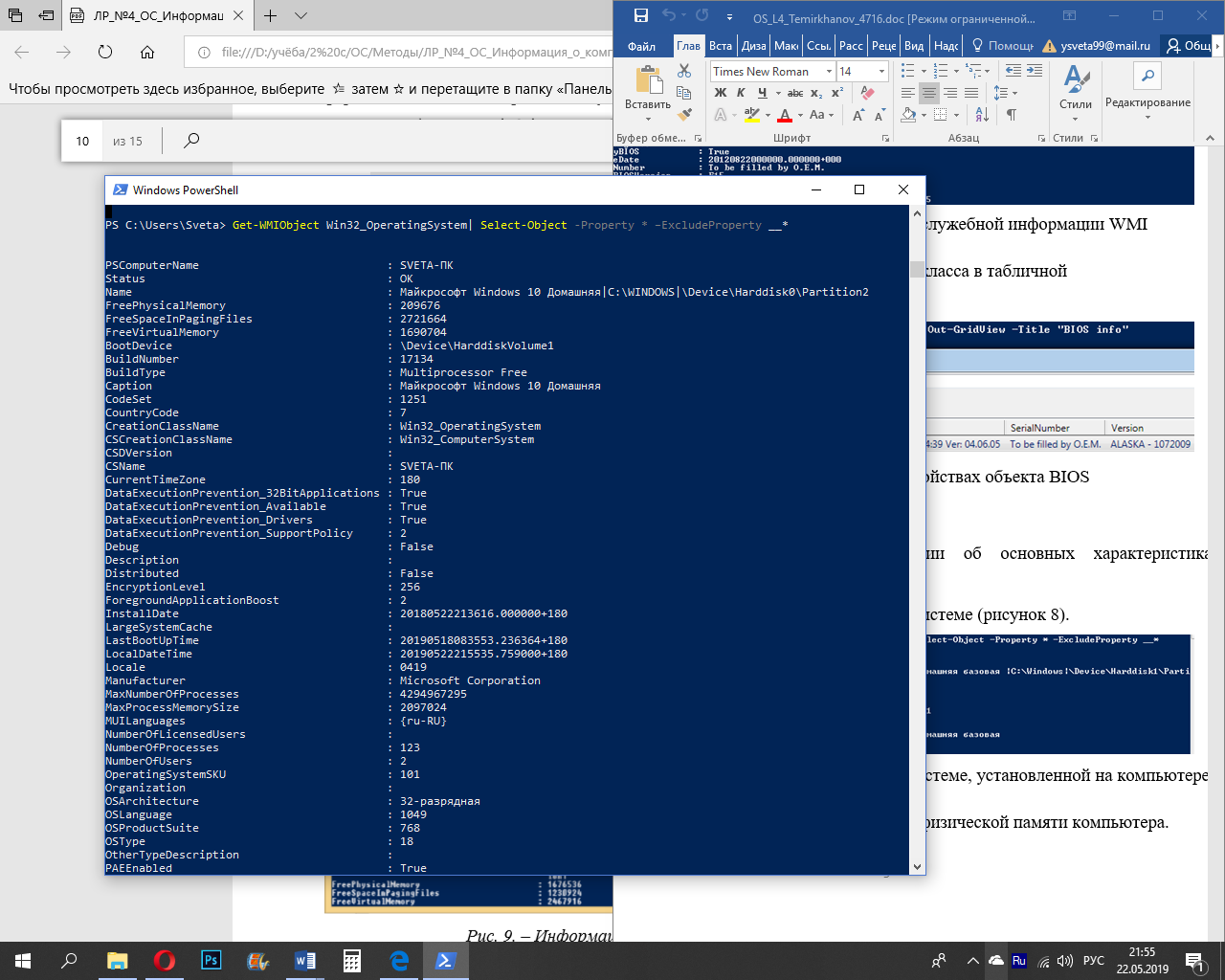Pick the yellow text highlight color
This screenshot has width=1225, height=980.
coord(752,115)
